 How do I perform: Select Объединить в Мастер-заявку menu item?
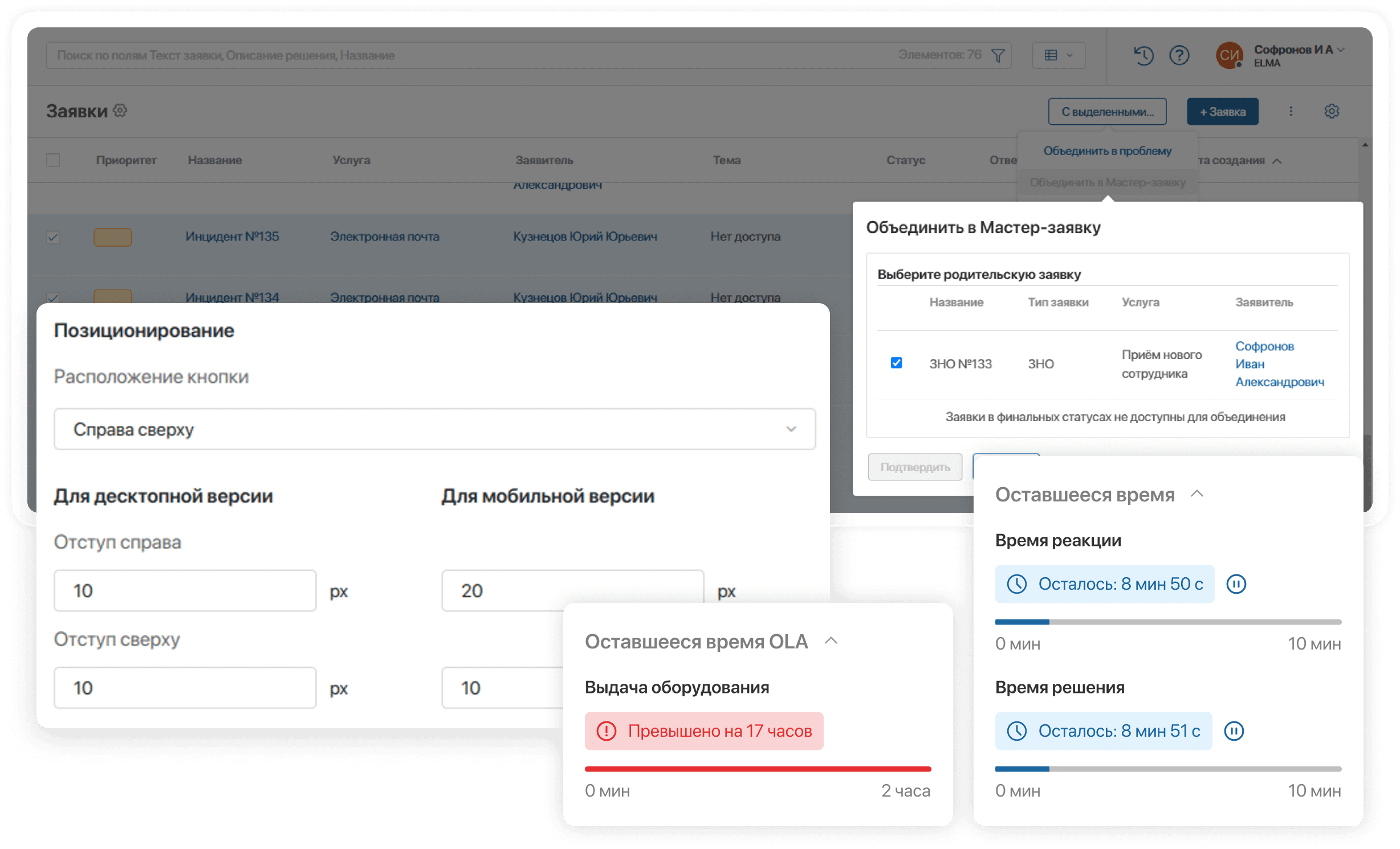(x=1107, y=182)
